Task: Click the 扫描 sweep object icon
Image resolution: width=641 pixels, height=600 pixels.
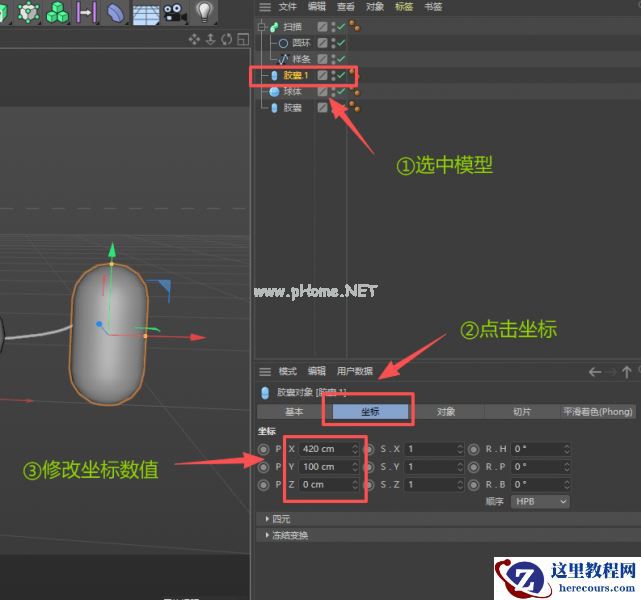Action: [274, 27]
